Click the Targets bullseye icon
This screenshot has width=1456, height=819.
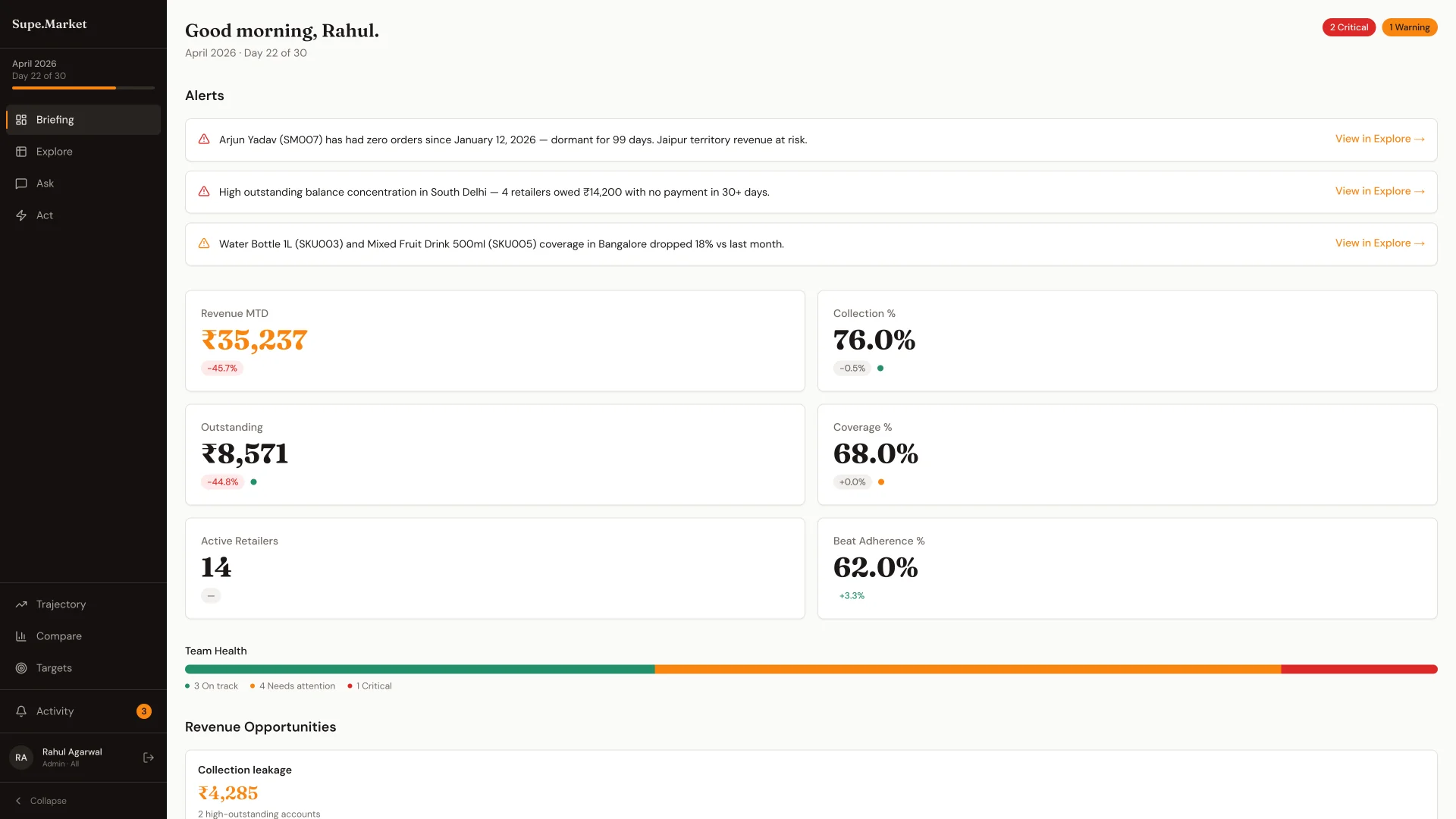[21, 668]
